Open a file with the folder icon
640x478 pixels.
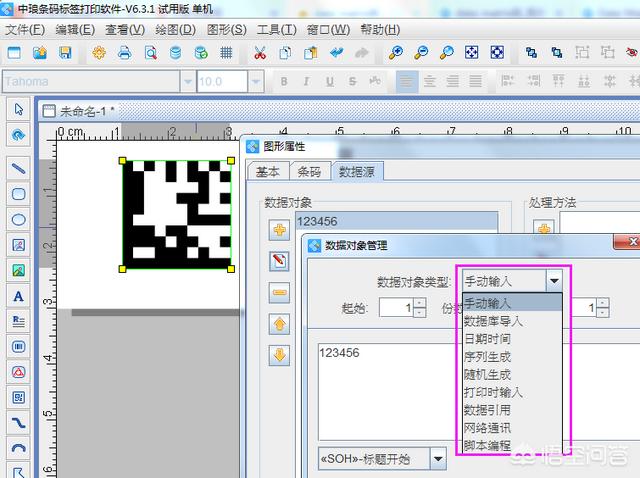pos(40,53)
